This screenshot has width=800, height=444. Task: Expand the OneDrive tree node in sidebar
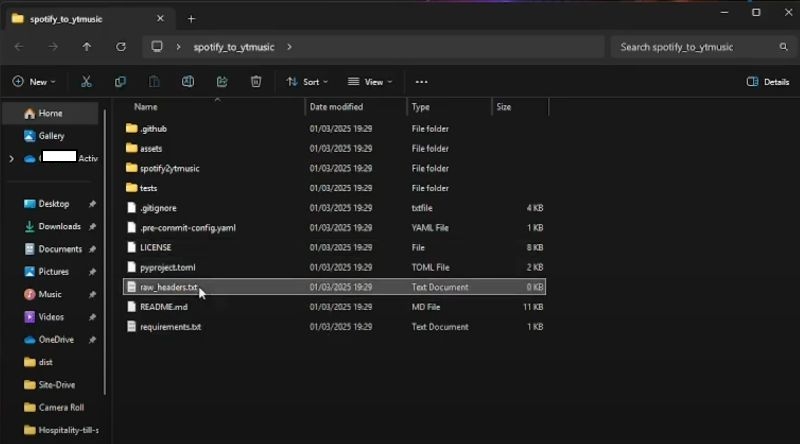11,158
